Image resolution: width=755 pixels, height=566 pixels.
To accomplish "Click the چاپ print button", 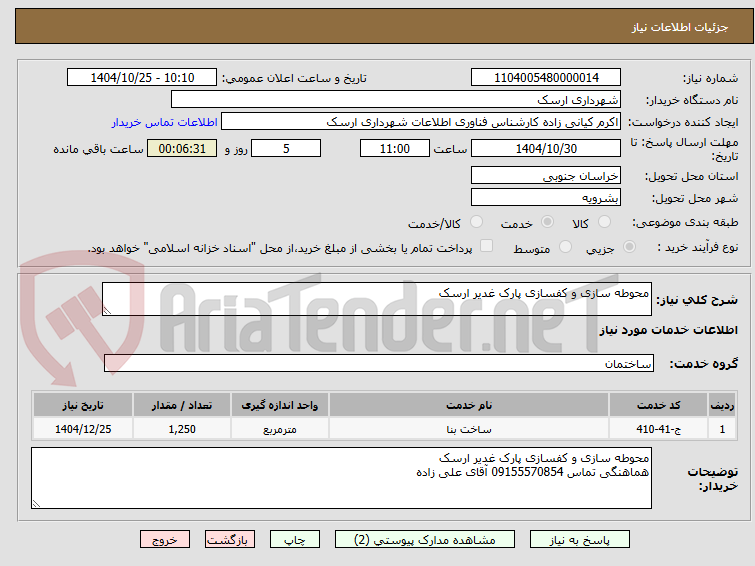I will point(295,540).
